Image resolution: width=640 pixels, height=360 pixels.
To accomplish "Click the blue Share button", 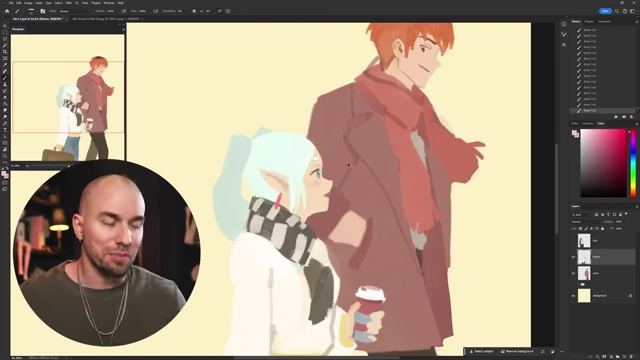I will coord(605,11).
